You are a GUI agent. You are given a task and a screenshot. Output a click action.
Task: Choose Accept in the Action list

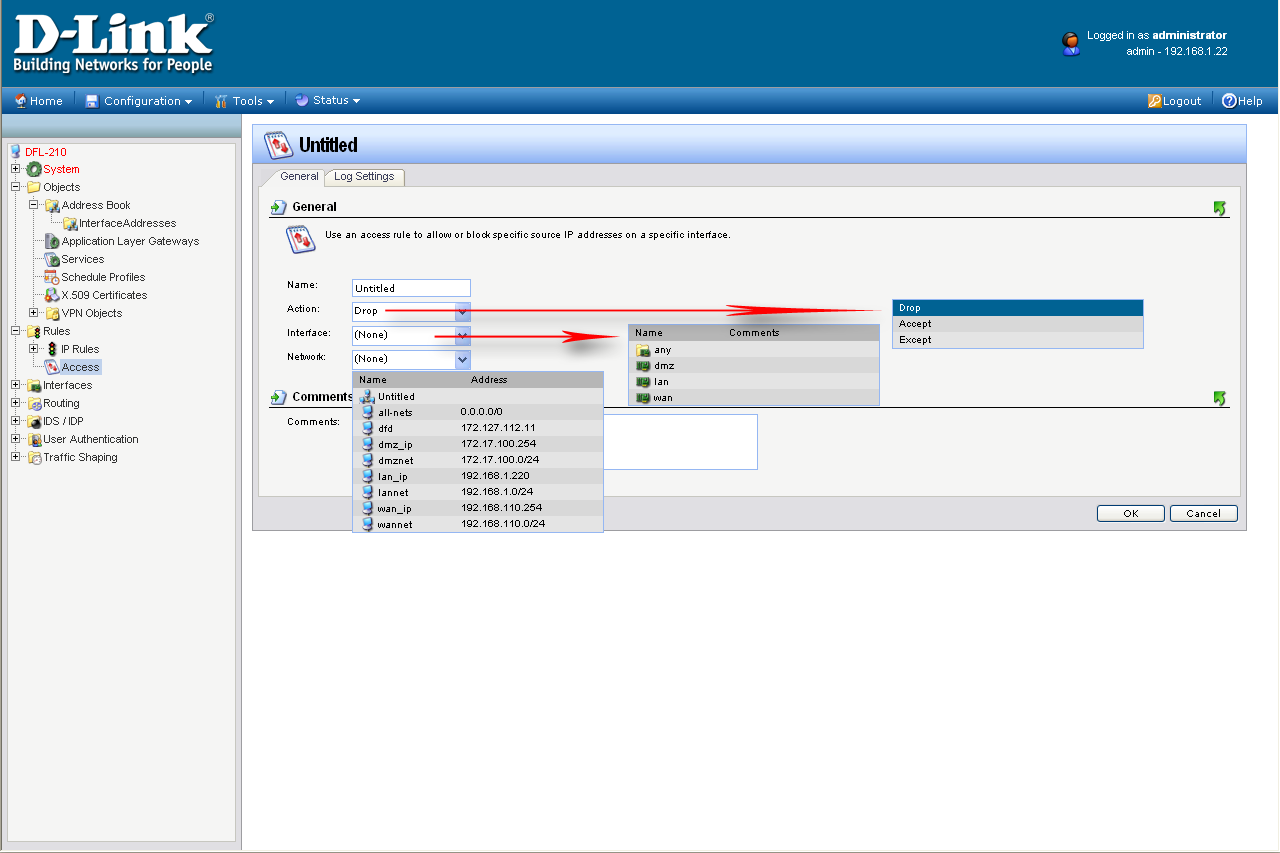[x=1018, y=324]
